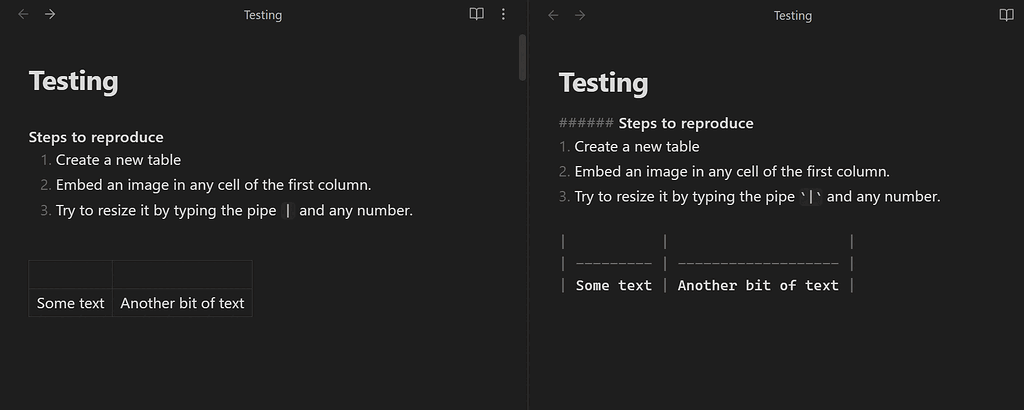
Task: Click the empty second header cell of the rendered table
Action: pyautogui.click(x=182, y=275)
